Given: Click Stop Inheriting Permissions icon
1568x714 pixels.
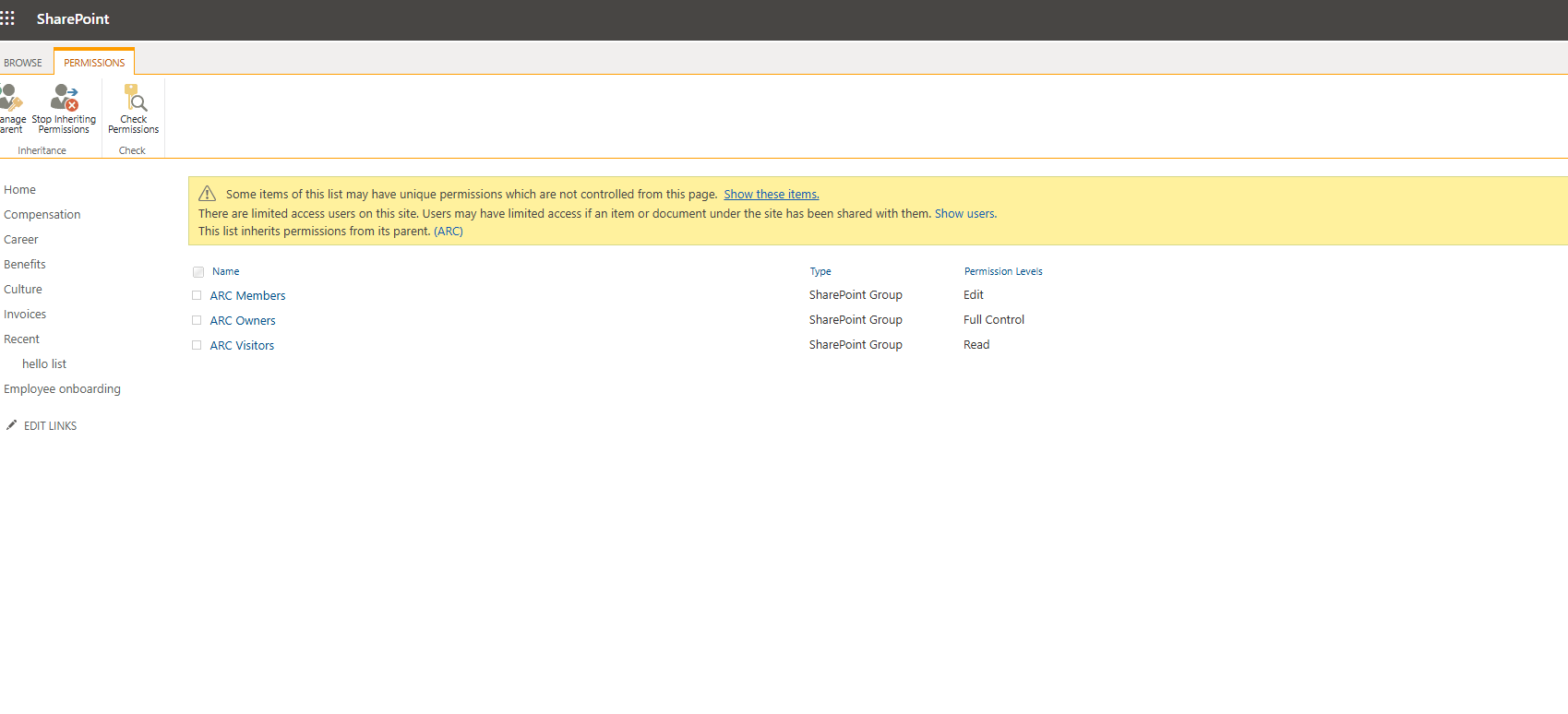Looking at the screenshot, I should 65,98.
